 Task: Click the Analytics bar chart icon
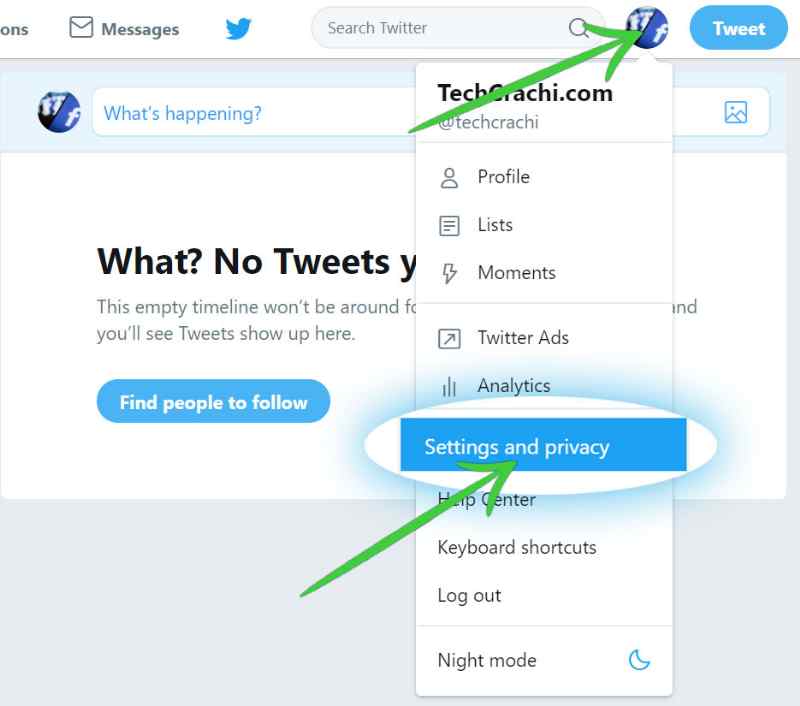click(449, 387)
